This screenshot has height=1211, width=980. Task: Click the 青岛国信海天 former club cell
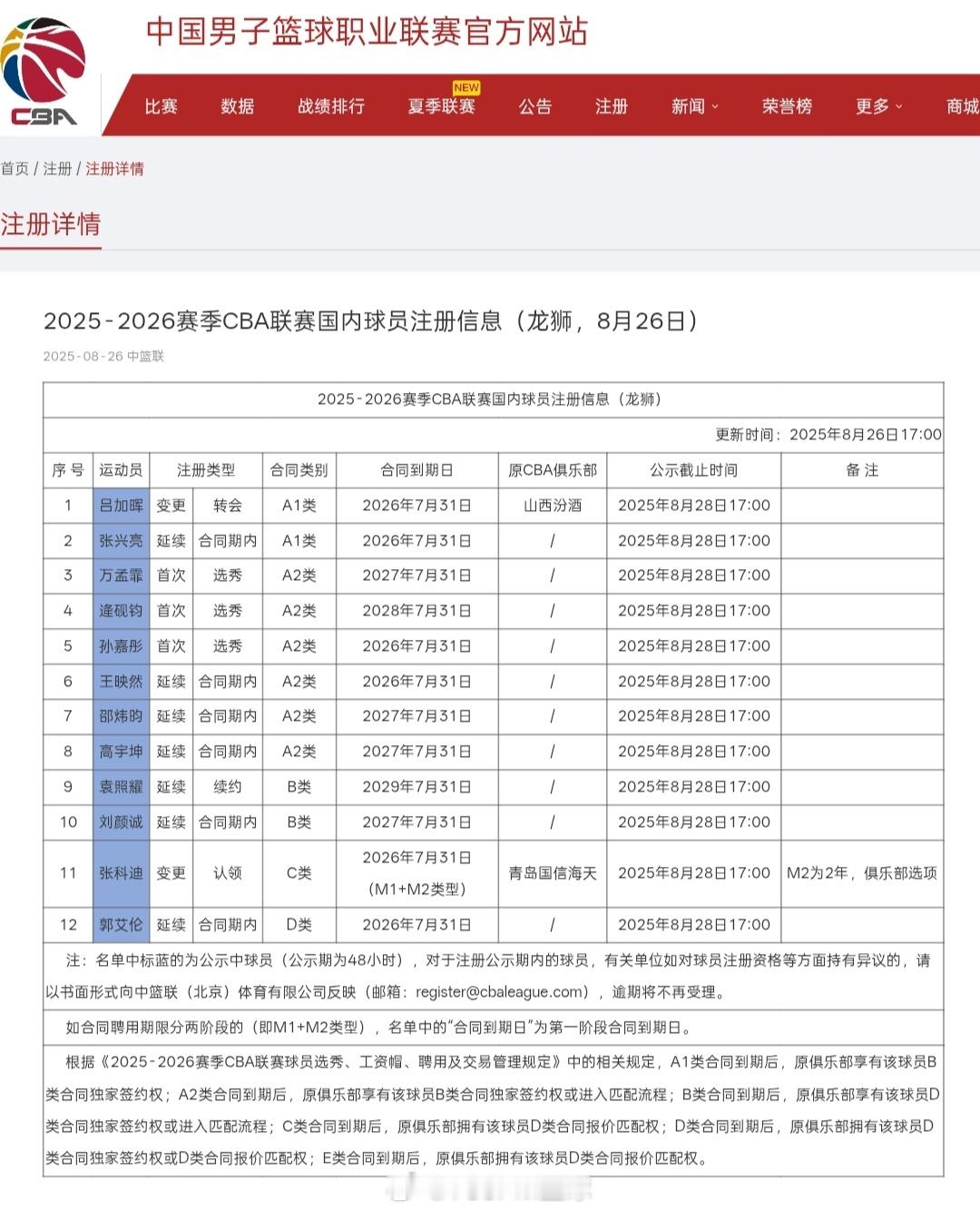[x=553, y=873]
